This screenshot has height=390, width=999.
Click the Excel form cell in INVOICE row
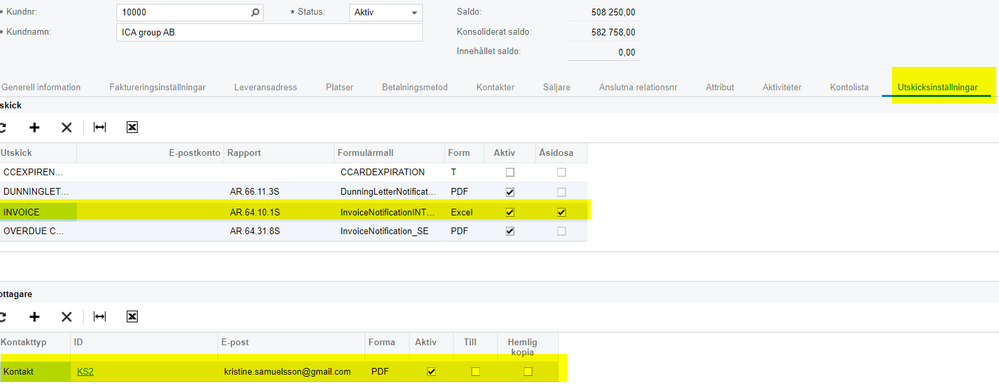pos(461,212)
